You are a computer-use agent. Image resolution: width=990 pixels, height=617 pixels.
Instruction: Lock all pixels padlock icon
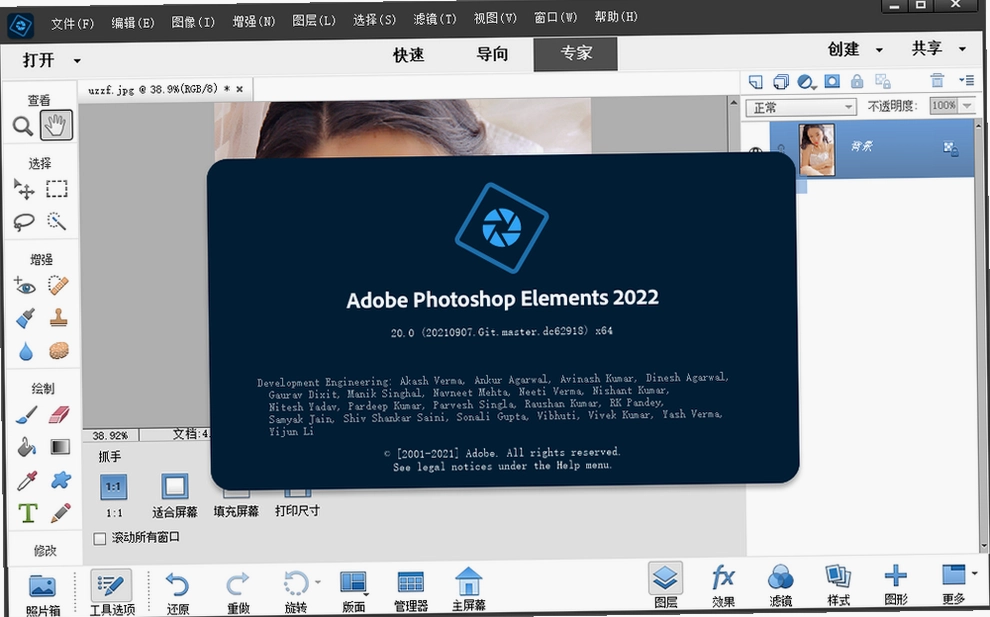pos(857,81)
